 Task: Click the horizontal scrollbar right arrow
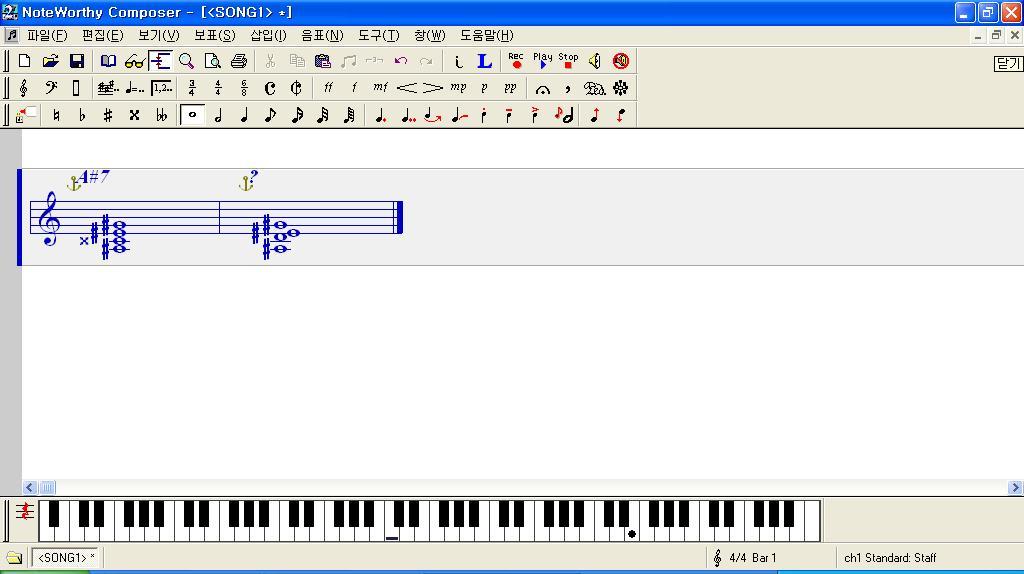(1015, 488)
